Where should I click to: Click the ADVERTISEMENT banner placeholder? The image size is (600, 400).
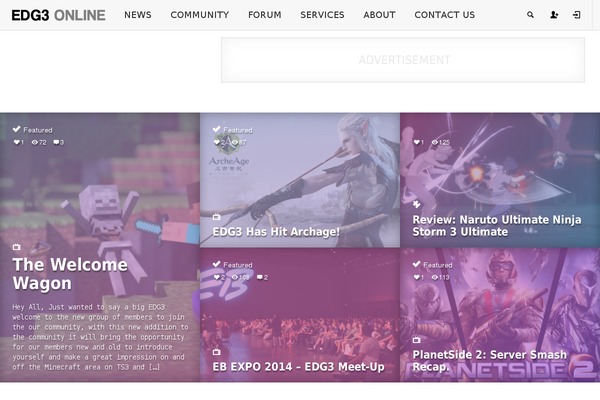[403, 60]
